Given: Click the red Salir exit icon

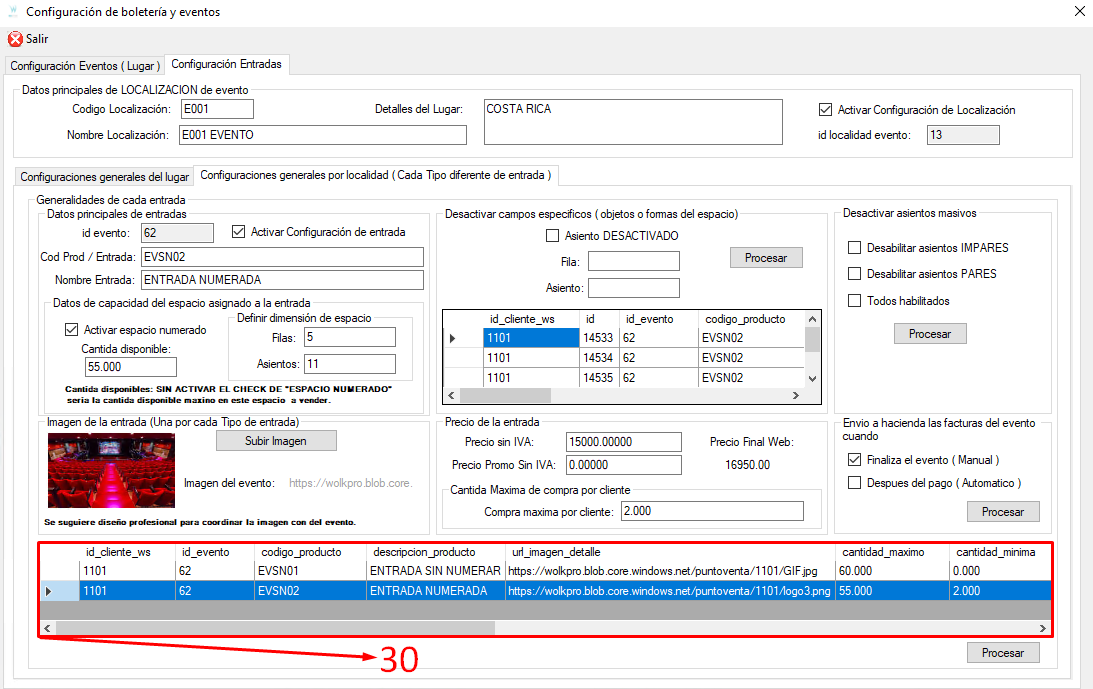Looking at the screenshot, I should [x=15, y=39].
